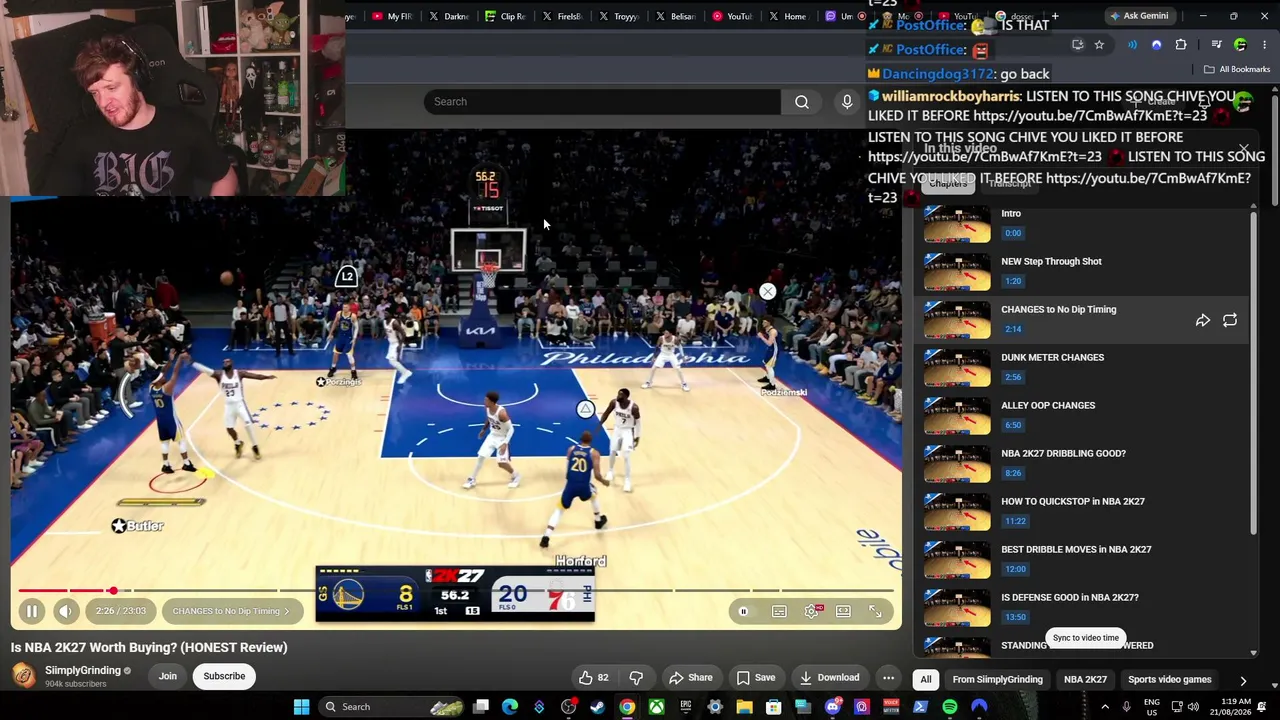
Task: Switch to the My FIR browser tab
Action: (x=393, y=16)
